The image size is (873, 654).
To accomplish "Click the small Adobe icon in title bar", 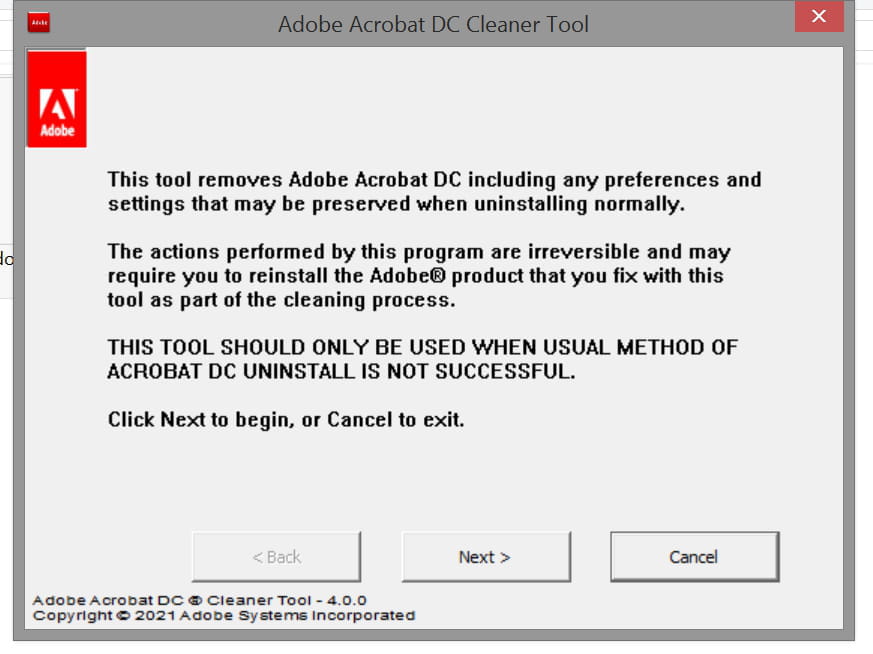I will pos(39,22).
